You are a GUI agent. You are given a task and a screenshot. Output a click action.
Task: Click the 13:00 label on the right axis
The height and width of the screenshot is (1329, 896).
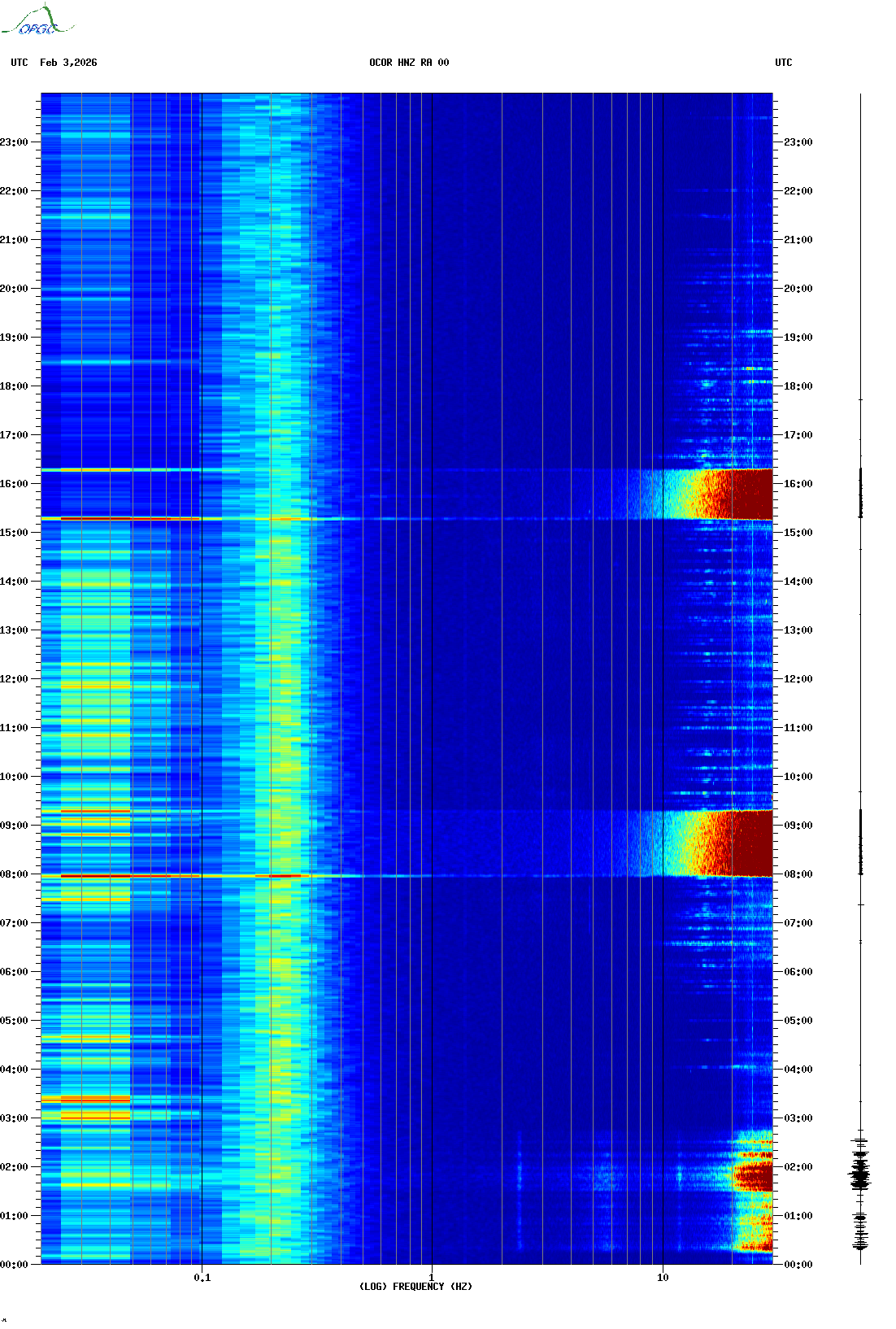[798, 630]
